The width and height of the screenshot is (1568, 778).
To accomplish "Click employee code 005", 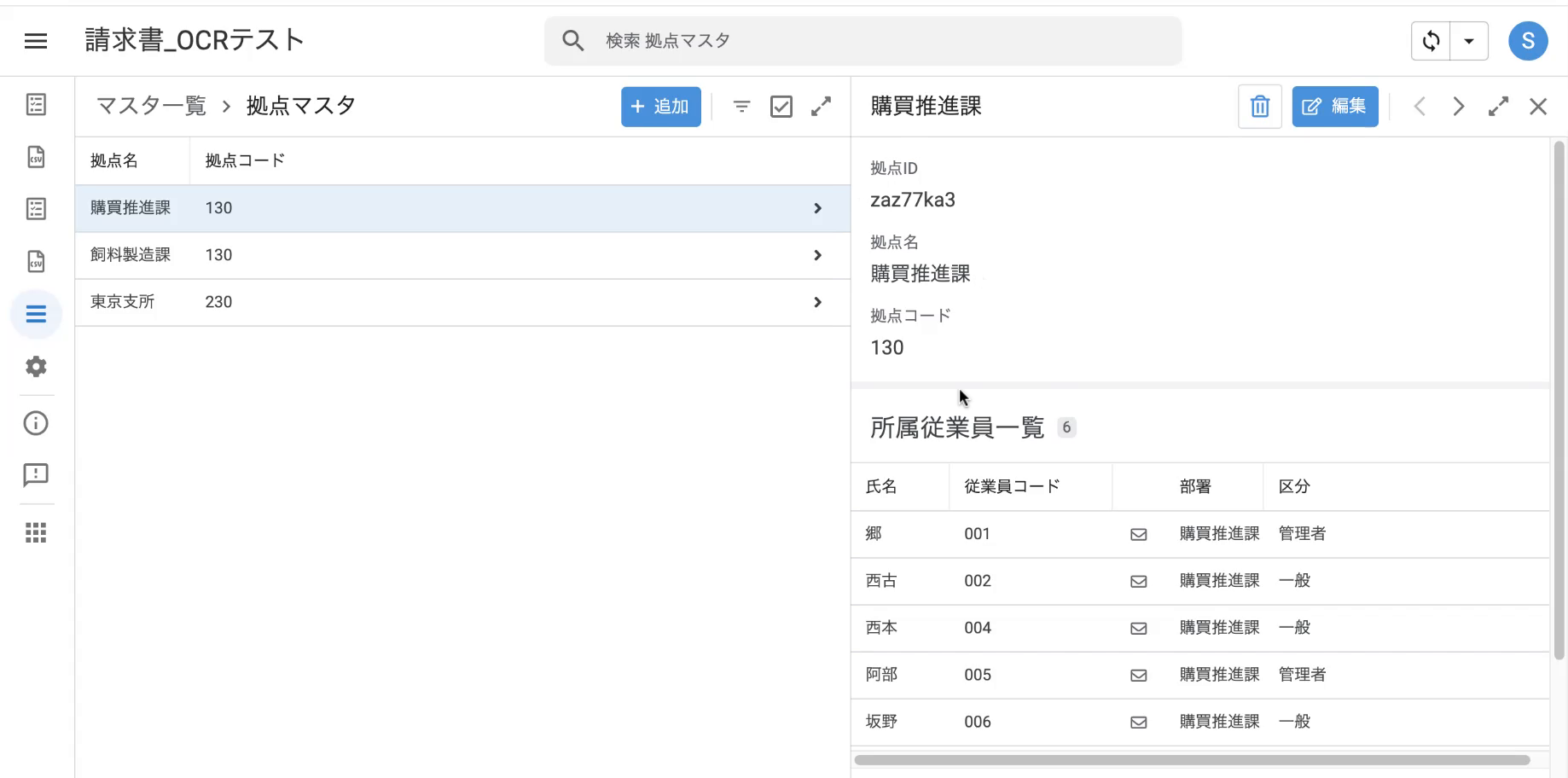I will 978,675.
